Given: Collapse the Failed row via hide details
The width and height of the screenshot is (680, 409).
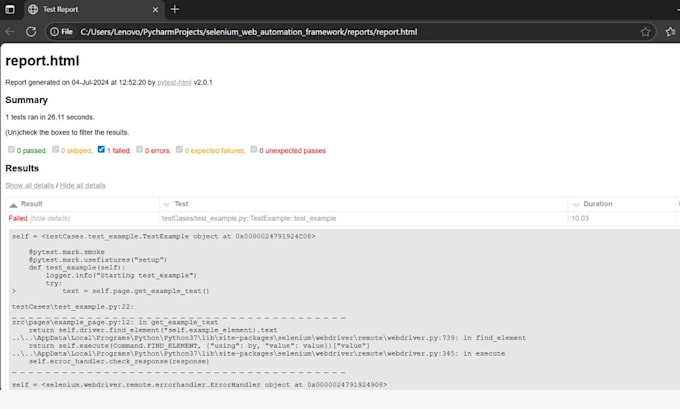Looking at the screenshot, I should click(50, 219).
